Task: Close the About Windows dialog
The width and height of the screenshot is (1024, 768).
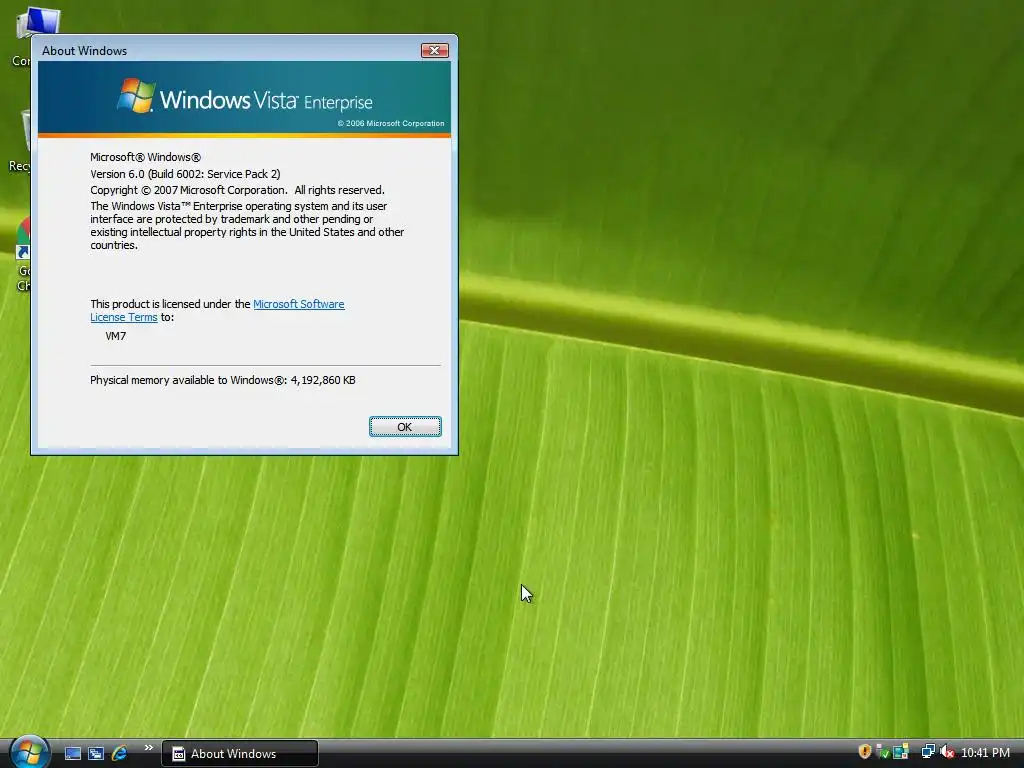Action: click(434, 50)
